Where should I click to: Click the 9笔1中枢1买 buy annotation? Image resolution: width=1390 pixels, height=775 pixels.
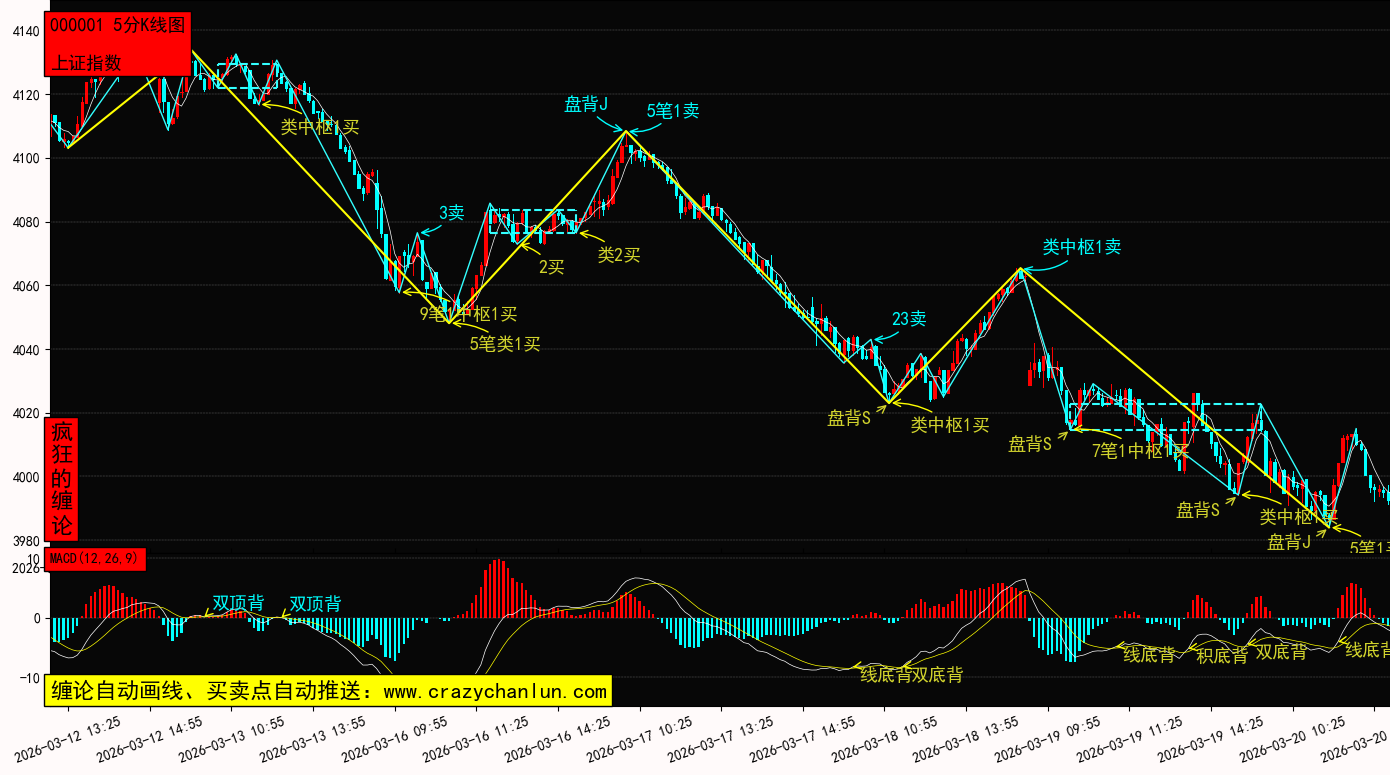click(x=468, y=314)
